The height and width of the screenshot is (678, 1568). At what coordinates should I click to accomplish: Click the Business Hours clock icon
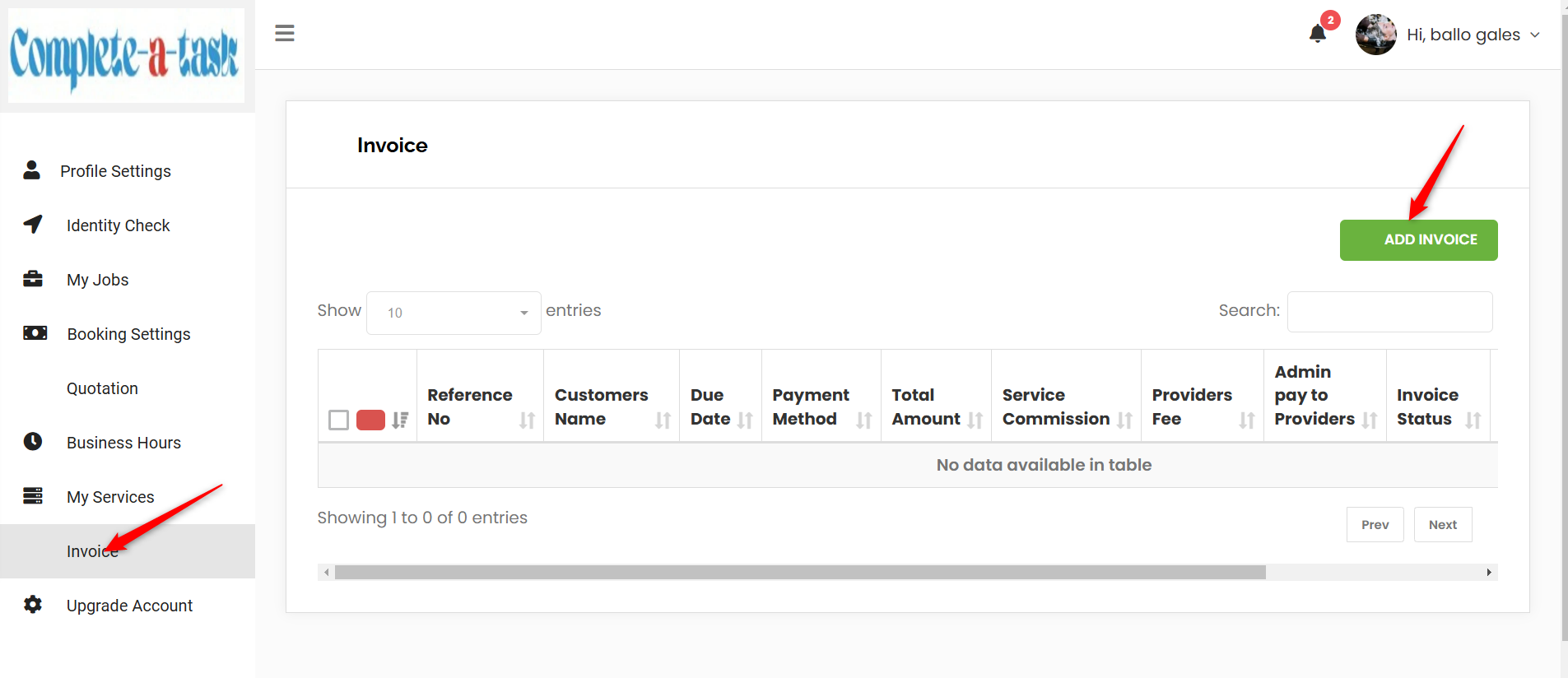pos(33,442)
